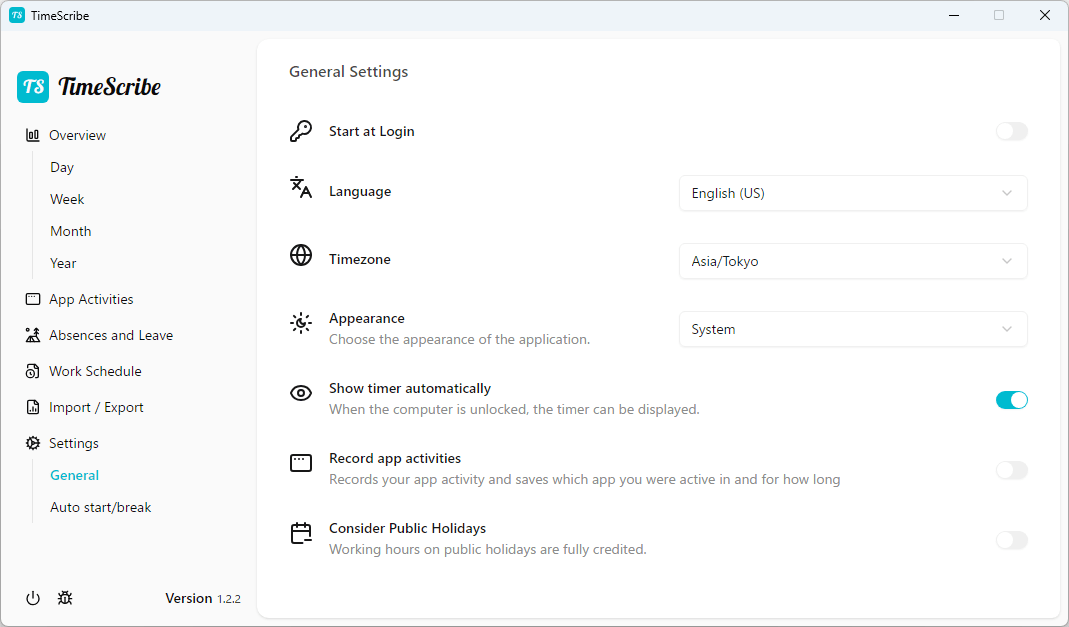Click the Start at Login label
Image resolution: width=1069 pixels, height=627 pixels.
tap(372, 132)
